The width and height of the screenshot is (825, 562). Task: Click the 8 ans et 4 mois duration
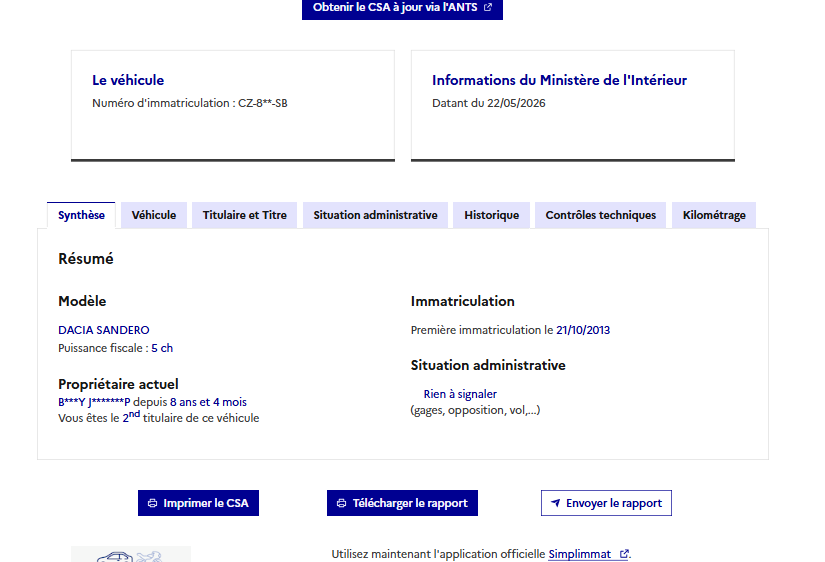(208, 402)
